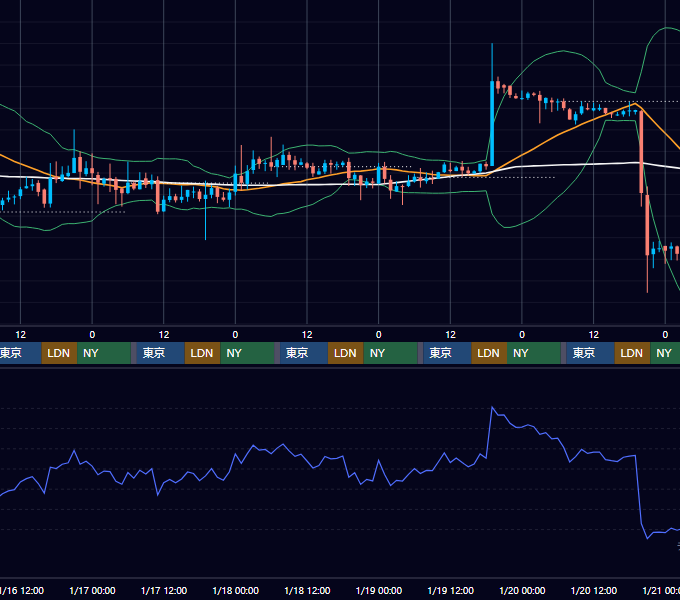The height and width of the screenshot is (600, 680).
Task: Click the 1/19 12:00 date label
Action: [451, 590]
